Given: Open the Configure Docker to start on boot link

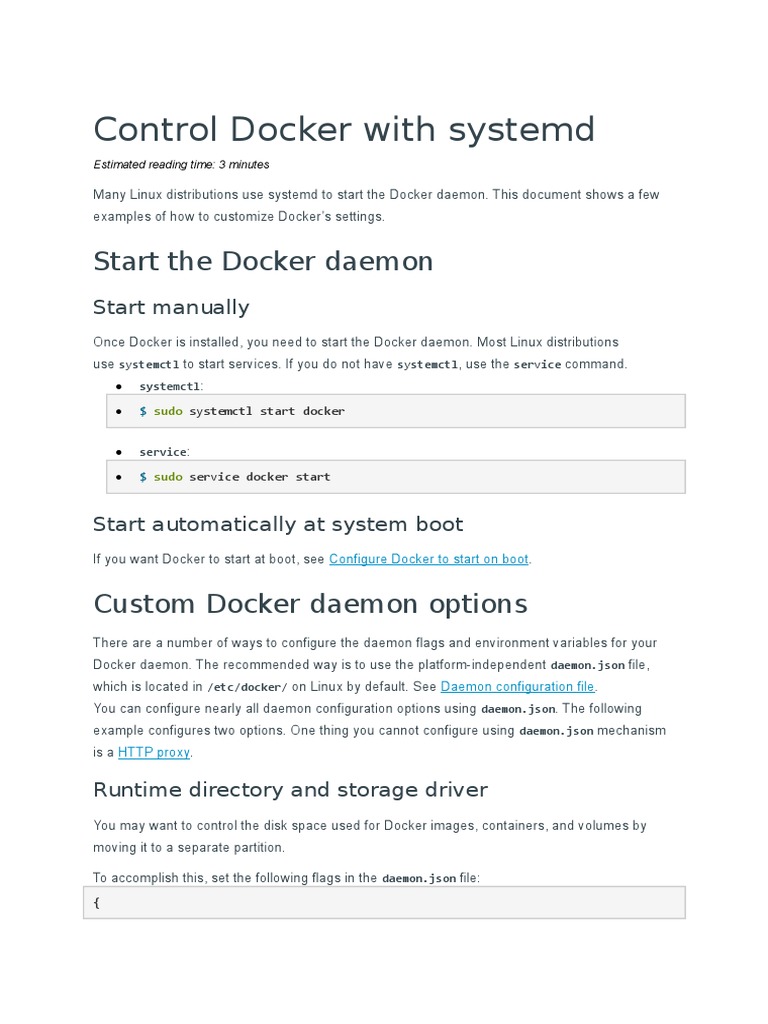Looking at the screenshot, I should [428, 559].
